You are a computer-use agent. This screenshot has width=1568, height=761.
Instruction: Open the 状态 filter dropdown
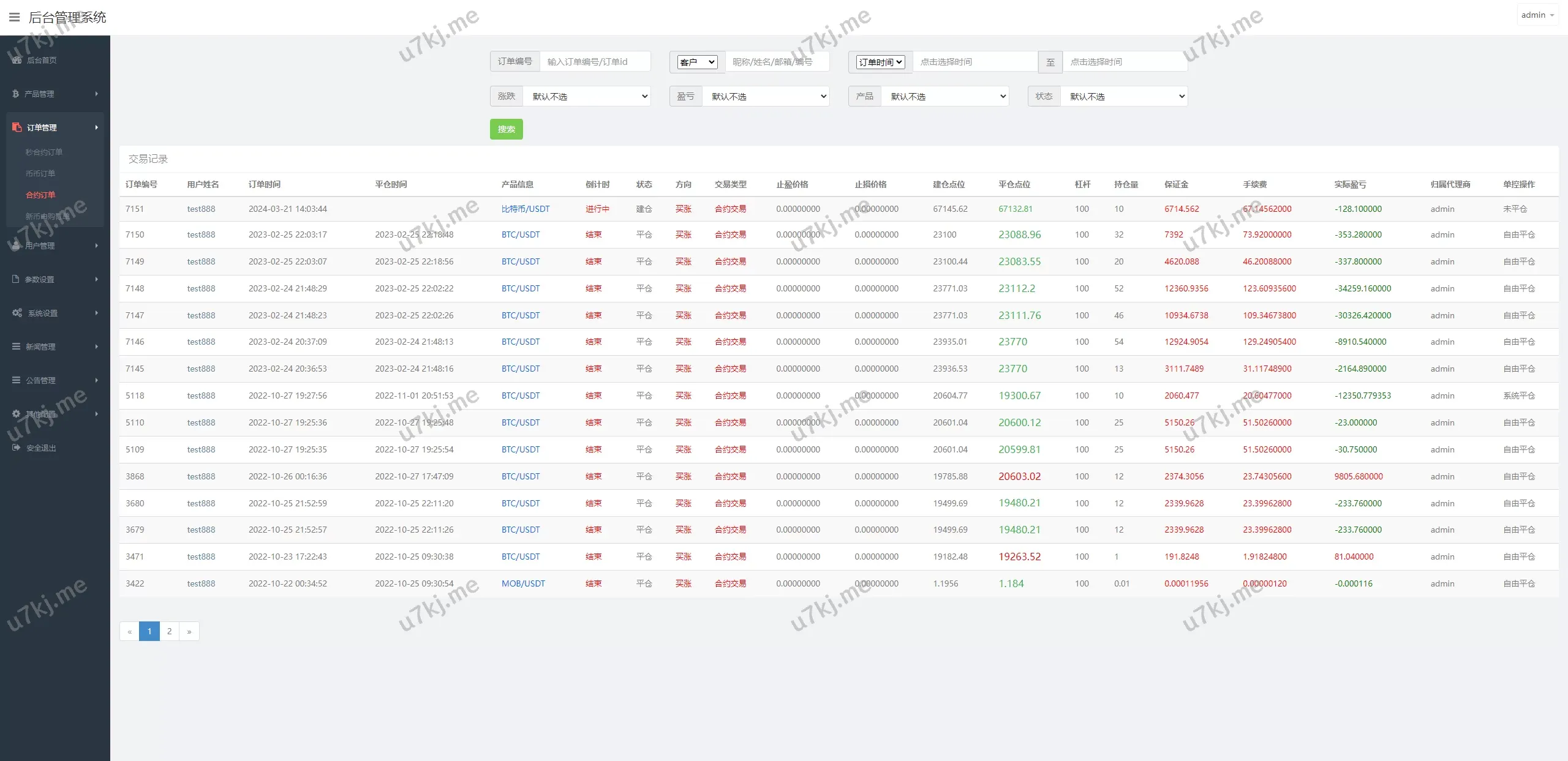[1124, 96]
